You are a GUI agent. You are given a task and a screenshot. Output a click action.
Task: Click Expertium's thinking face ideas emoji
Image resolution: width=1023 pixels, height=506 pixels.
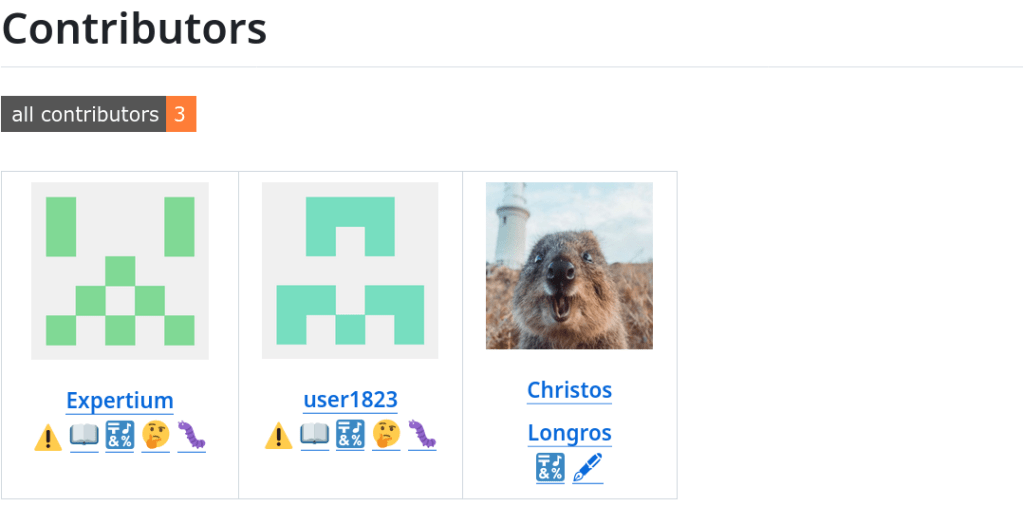coord(155,436)
